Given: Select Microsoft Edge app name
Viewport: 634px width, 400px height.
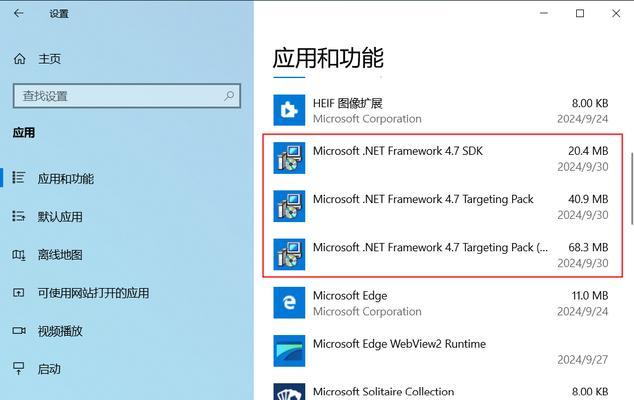Looking at the screenshot, I should pyautogui.click(x=350, y=296).
